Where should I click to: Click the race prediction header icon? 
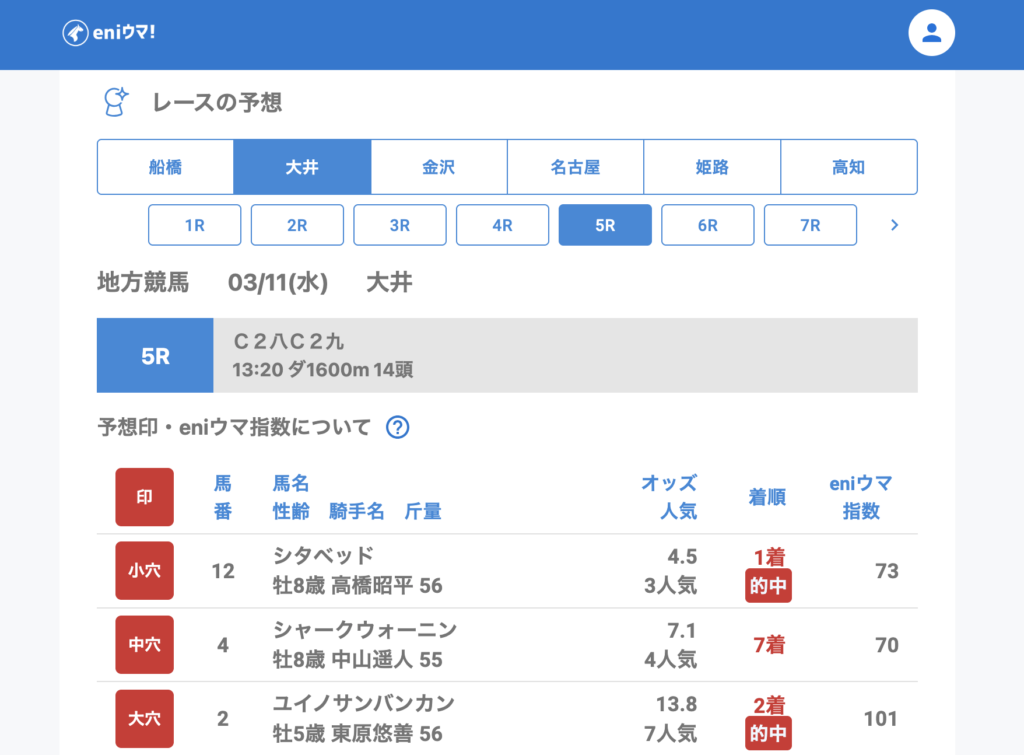(116, 102)
